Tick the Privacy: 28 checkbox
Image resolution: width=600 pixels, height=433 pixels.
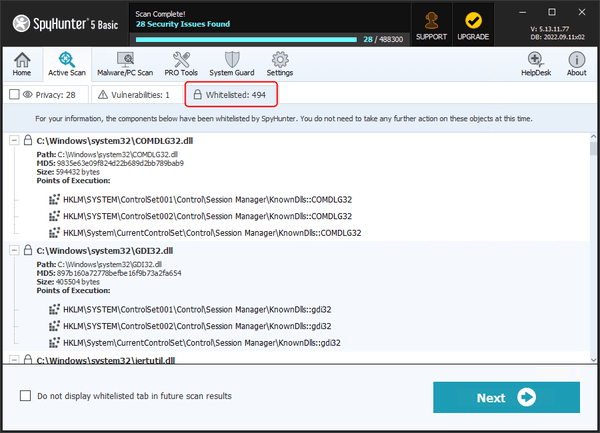coord(14,94)
